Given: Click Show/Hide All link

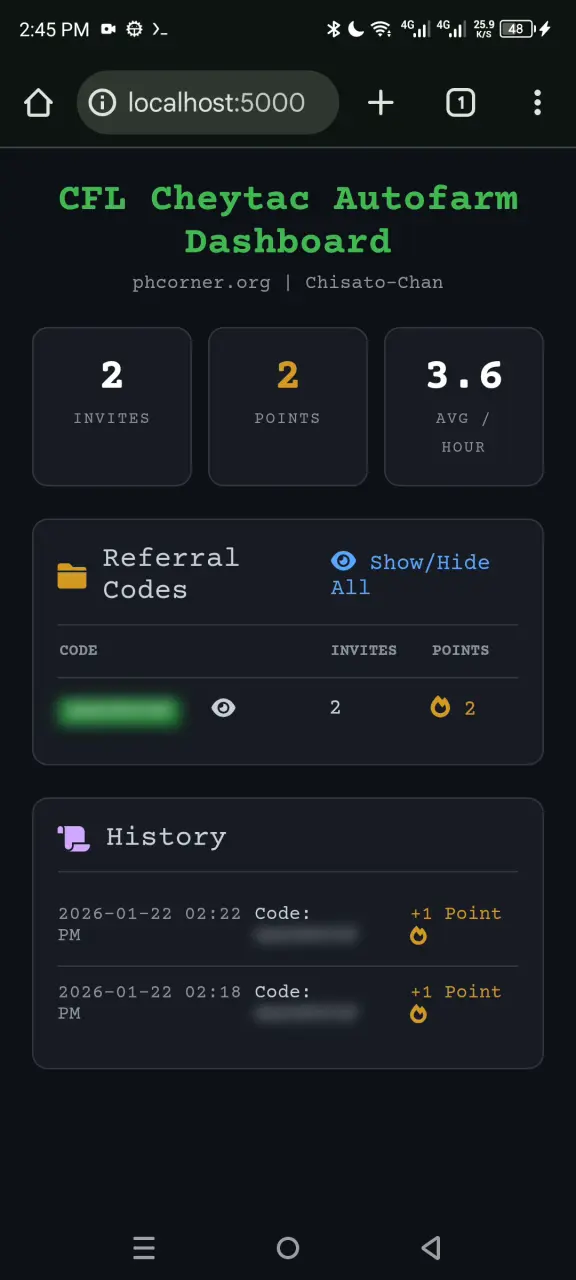Looking at the screenshot, I should 410,574.
